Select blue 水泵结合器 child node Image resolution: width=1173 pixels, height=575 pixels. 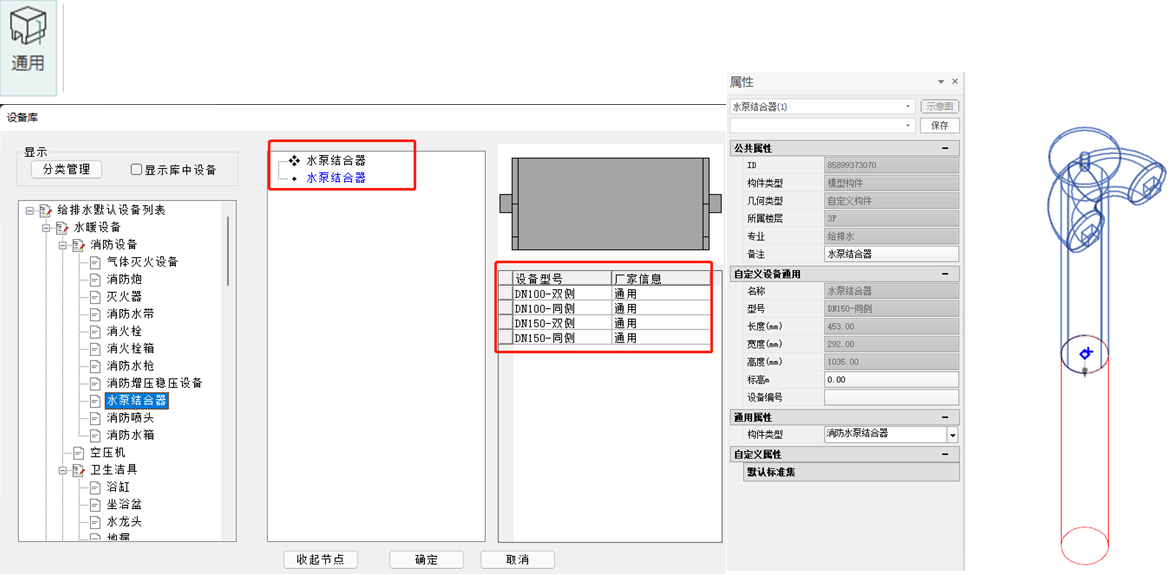[336, 178]
